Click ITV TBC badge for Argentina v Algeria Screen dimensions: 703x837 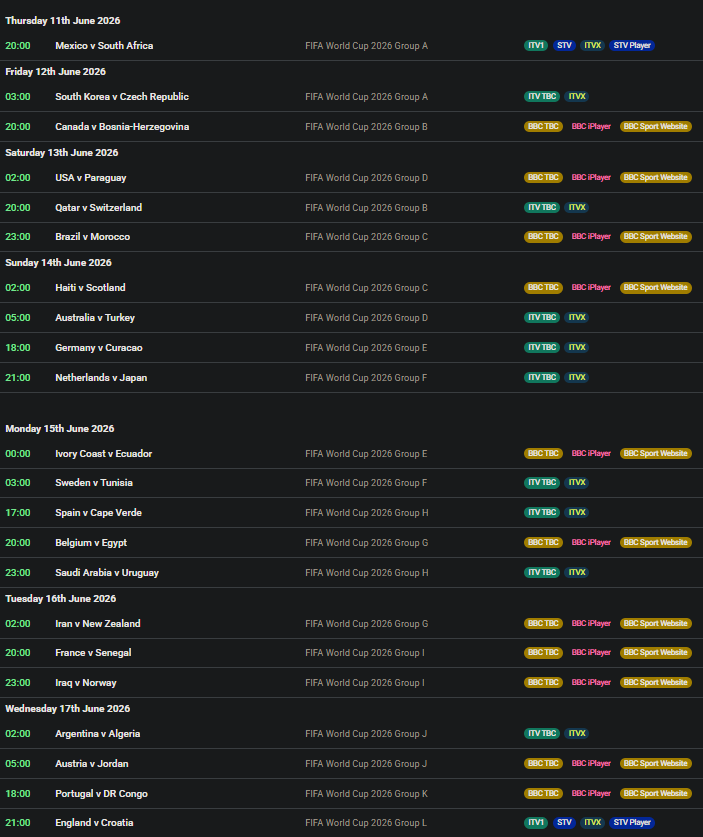542,733
